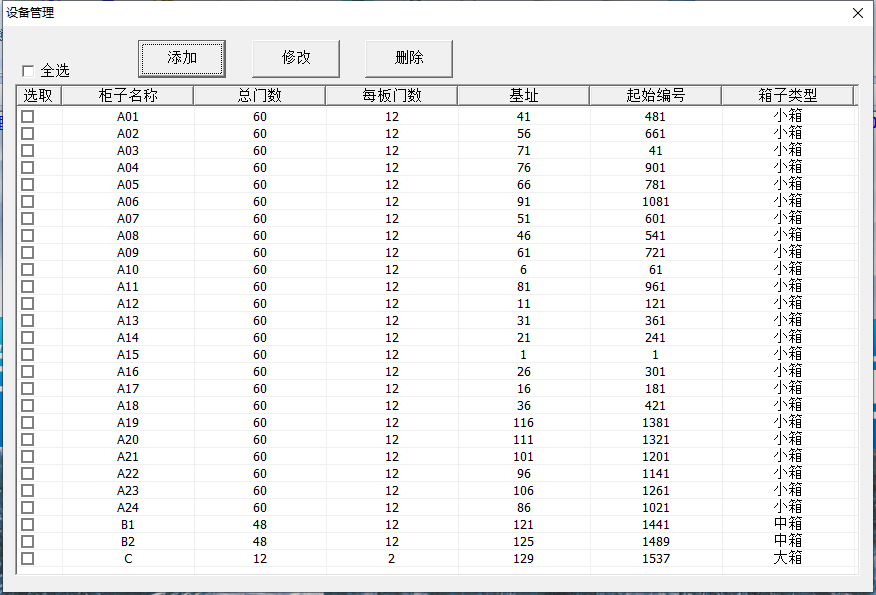Image resolution: width=876 pixels, height=595 pixels.
Task: Click the 修改 button
Action: tap(296, 58)
